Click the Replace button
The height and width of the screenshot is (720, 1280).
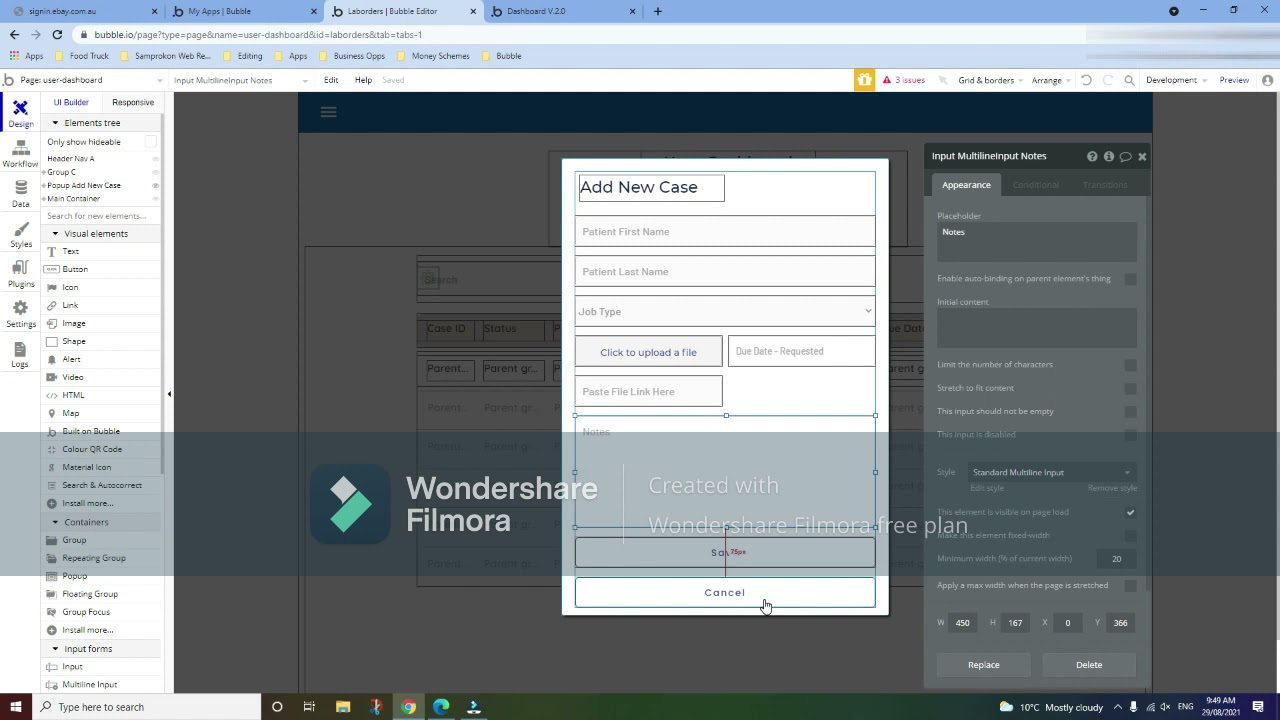coord(983,665)
